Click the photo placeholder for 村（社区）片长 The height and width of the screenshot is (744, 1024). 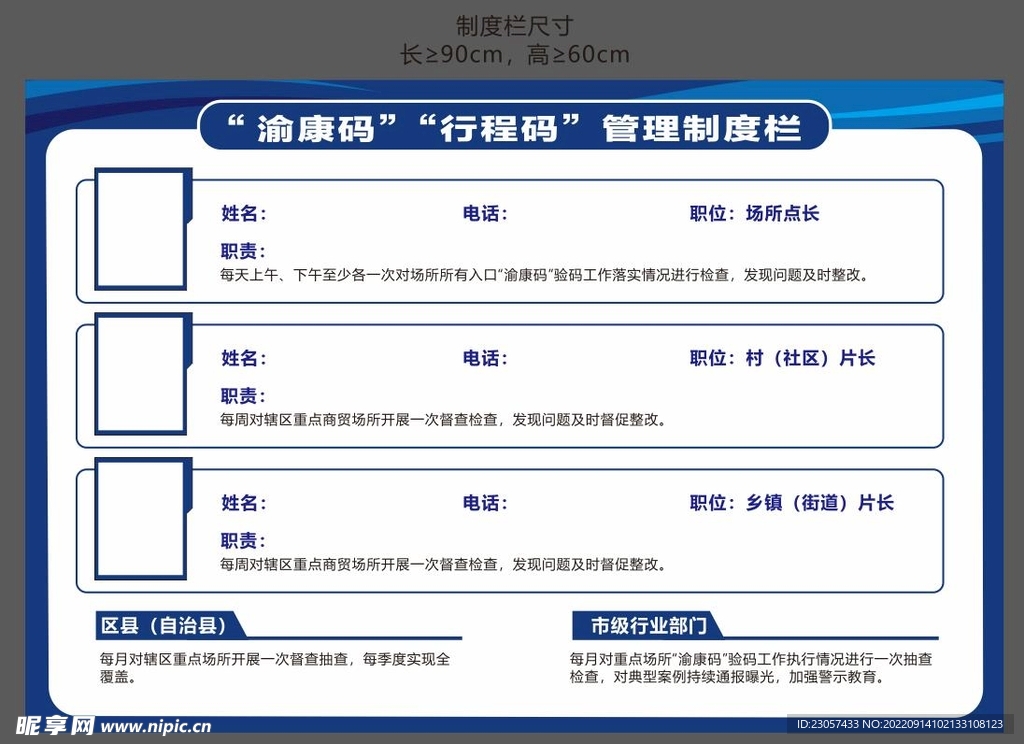[138, 375]
